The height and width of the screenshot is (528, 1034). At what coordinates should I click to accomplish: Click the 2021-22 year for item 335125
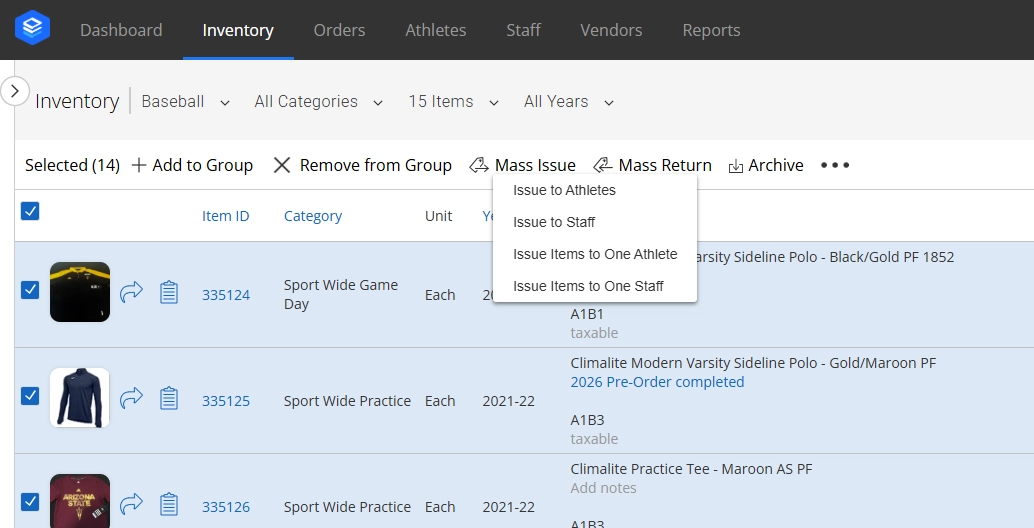(508, 401)
